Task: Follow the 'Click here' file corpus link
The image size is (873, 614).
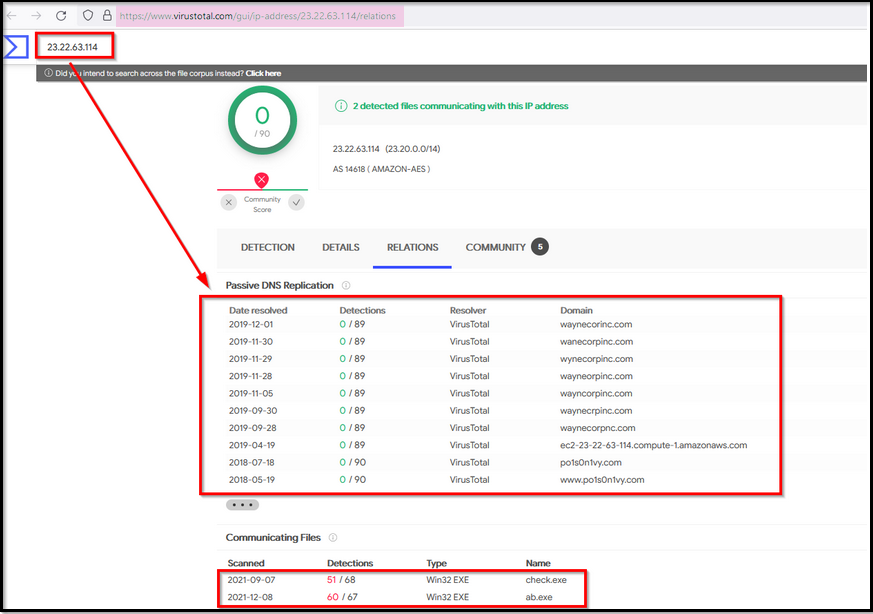Action: tap(263, 73)
